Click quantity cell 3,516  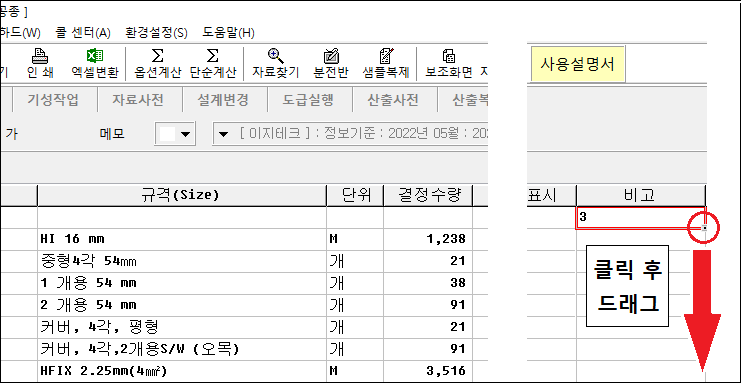point(428,371)
